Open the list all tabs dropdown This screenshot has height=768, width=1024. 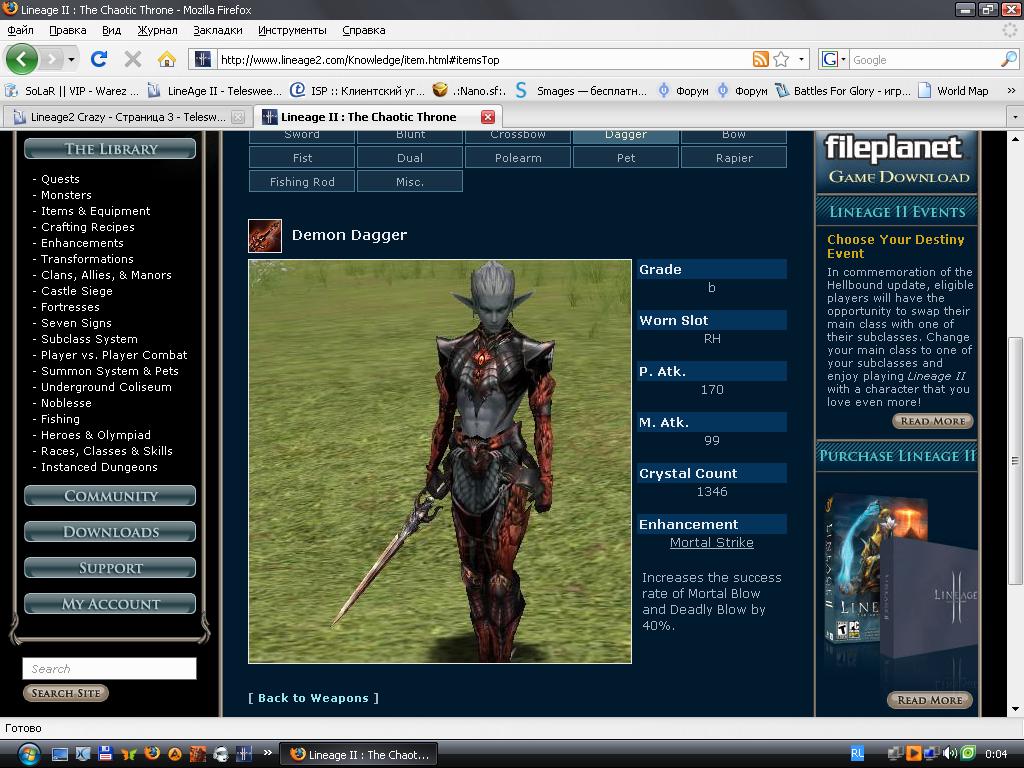pyautogui.click(x=1015, y=117)
